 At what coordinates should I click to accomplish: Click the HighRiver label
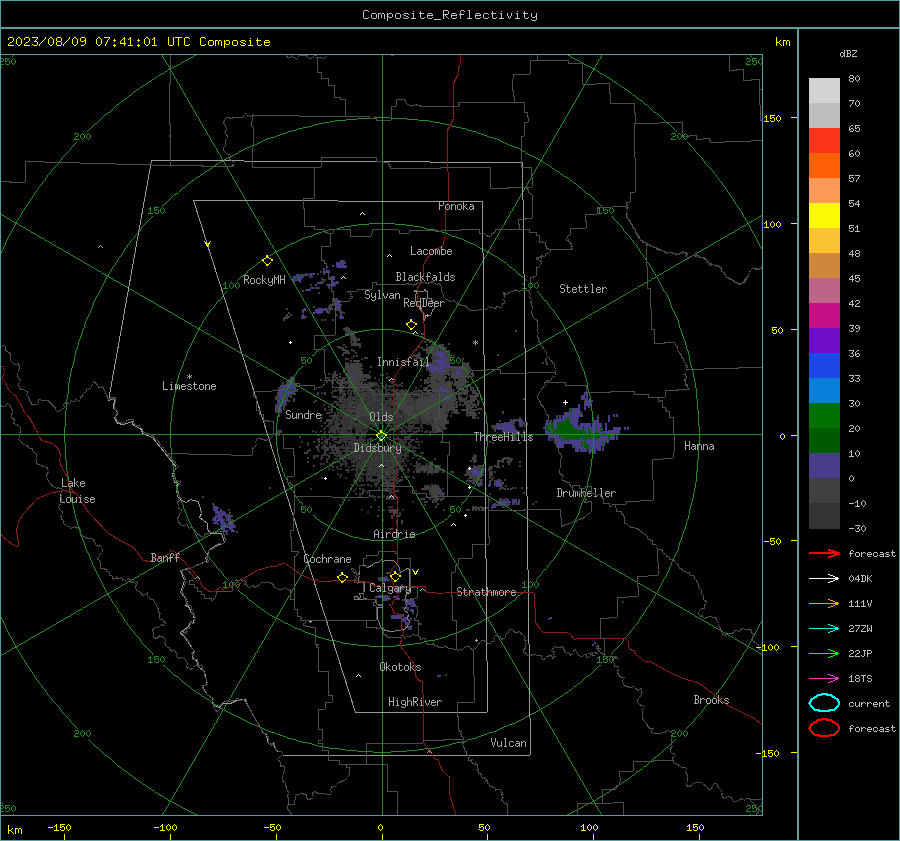pos(415,702)
